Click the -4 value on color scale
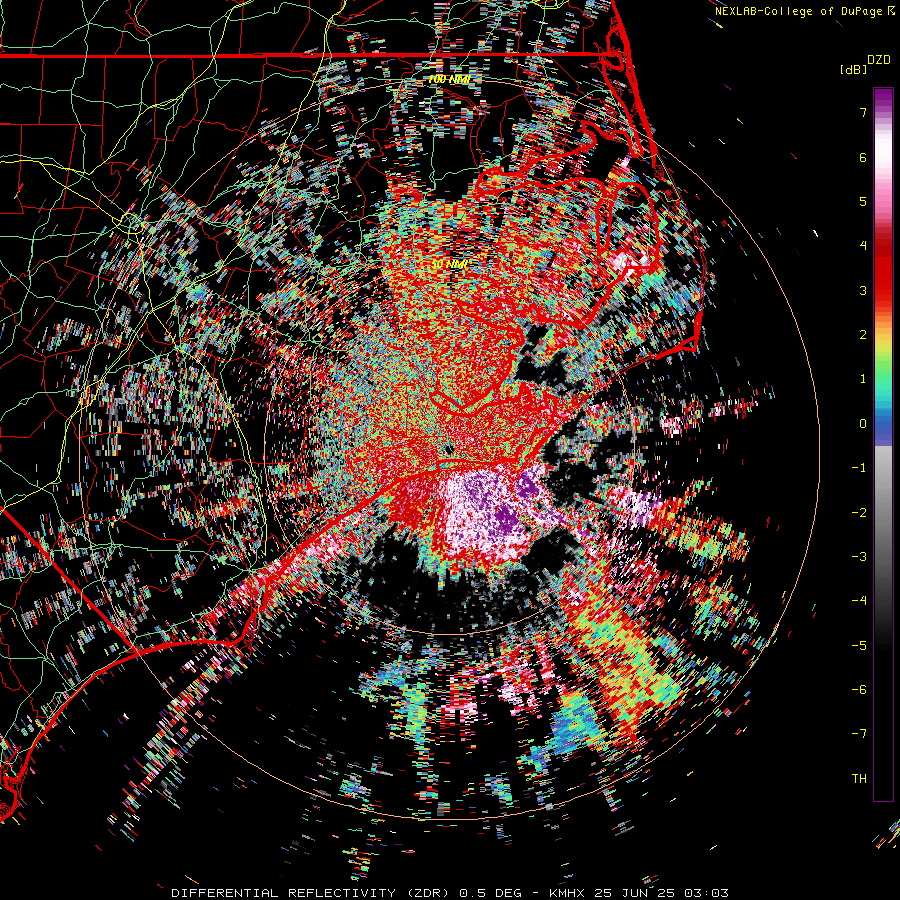Image resolution: width=900 pixels, height=900 pixels. [859, 601]
